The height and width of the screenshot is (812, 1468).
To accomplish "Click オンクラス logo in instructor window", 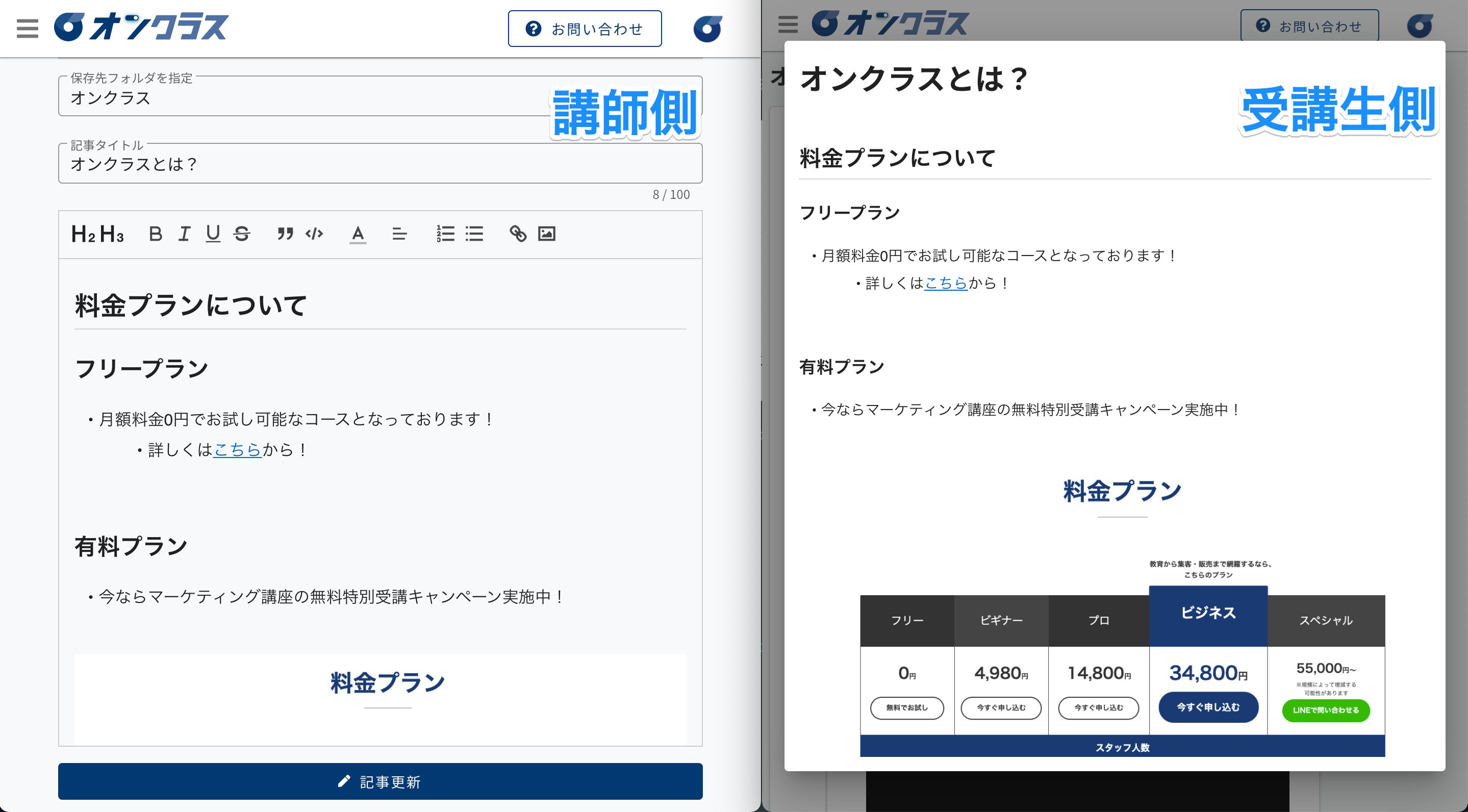I will [141, 28].
